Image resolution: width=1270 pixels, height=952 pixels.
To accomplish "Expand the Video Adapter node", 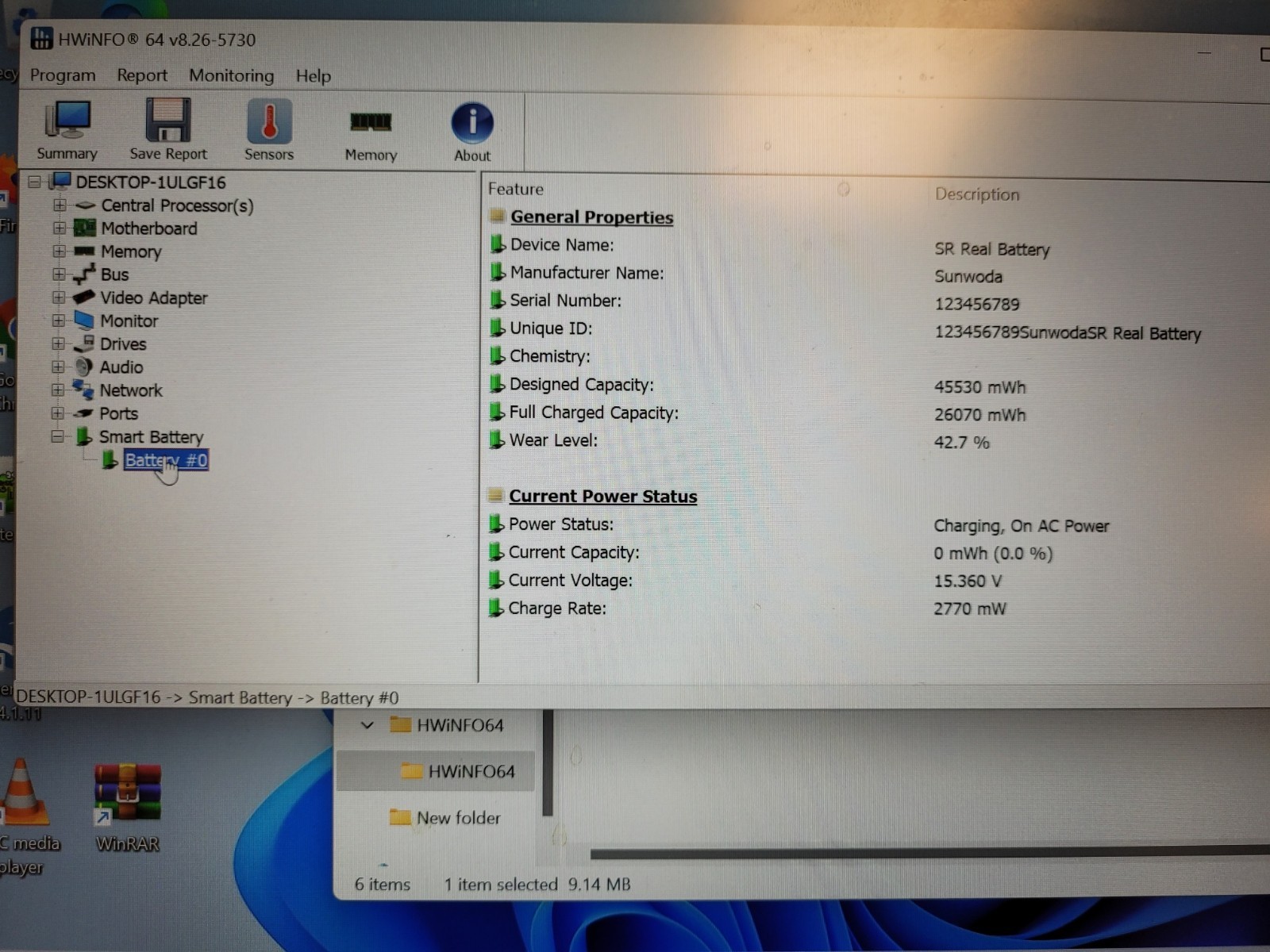I will 59,297.
